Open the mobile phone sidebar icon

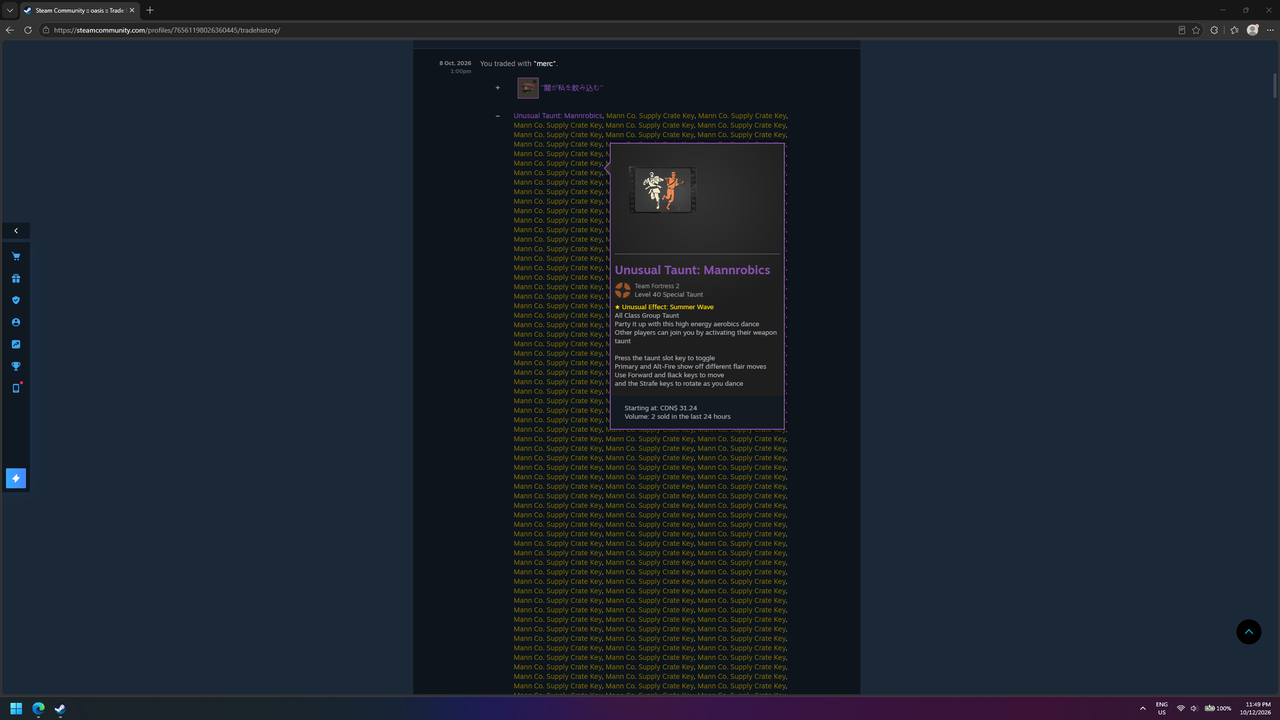[x=16, y=388]
